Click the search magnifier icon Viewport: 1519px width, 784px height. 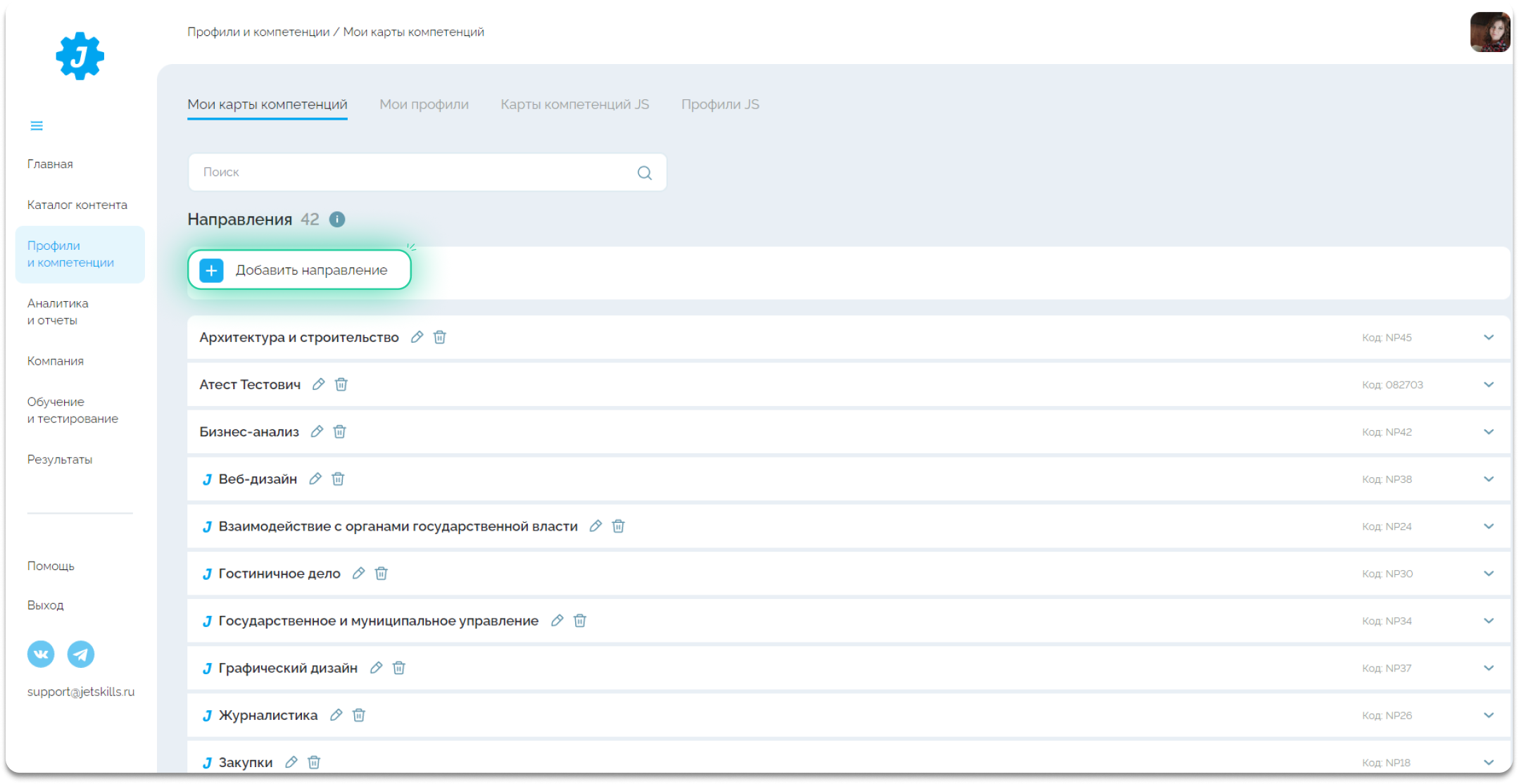(644, 173)
